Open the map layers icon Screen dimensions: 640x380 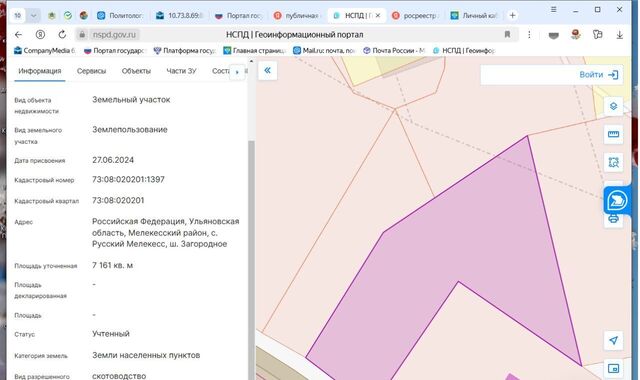coord(613,106)
